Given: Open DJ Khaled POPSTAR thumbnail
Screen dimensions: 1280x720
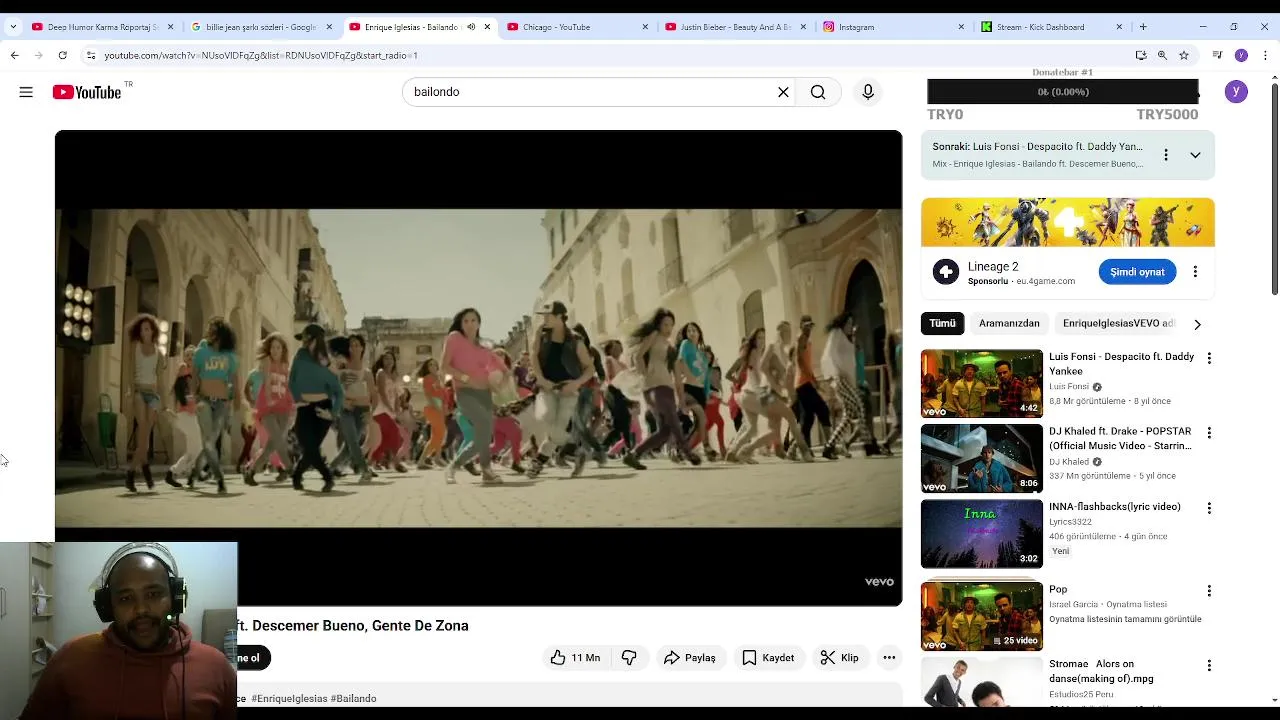Looking at the screenshot, I should pyautogui.click(x=981, y=458).
